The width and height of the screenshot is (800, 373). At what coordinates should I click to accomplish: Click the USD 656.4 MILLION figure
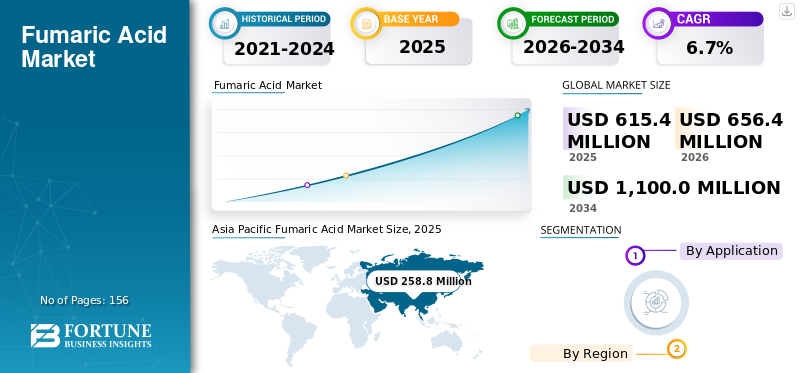(x=731, y=130)
